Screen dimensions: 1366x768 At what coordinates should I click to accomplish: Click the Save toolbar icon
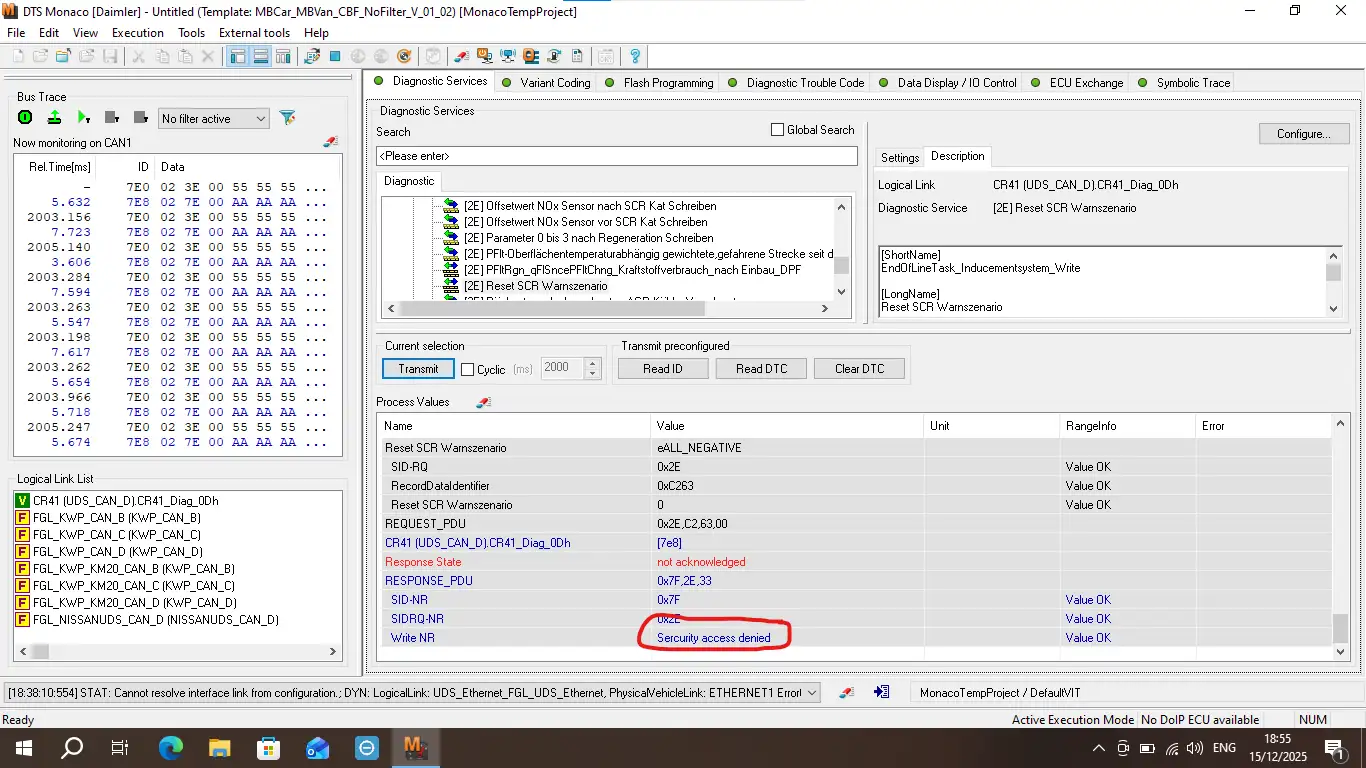[x=110, y=57]
